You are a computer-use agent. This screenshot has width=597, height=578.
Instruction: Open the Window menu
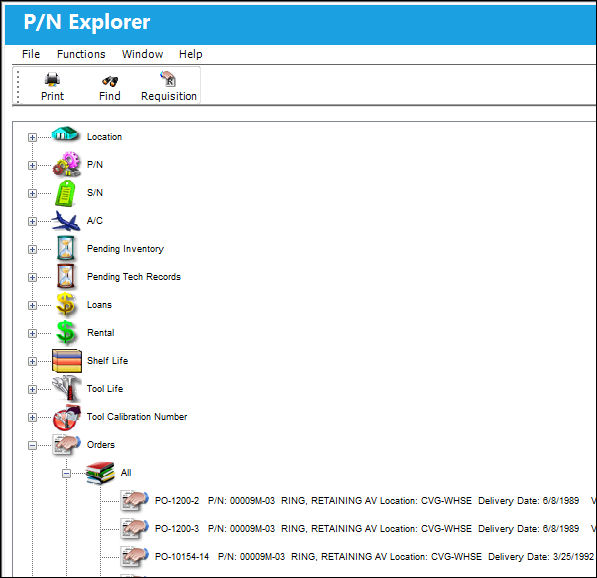tap(142, 54)
